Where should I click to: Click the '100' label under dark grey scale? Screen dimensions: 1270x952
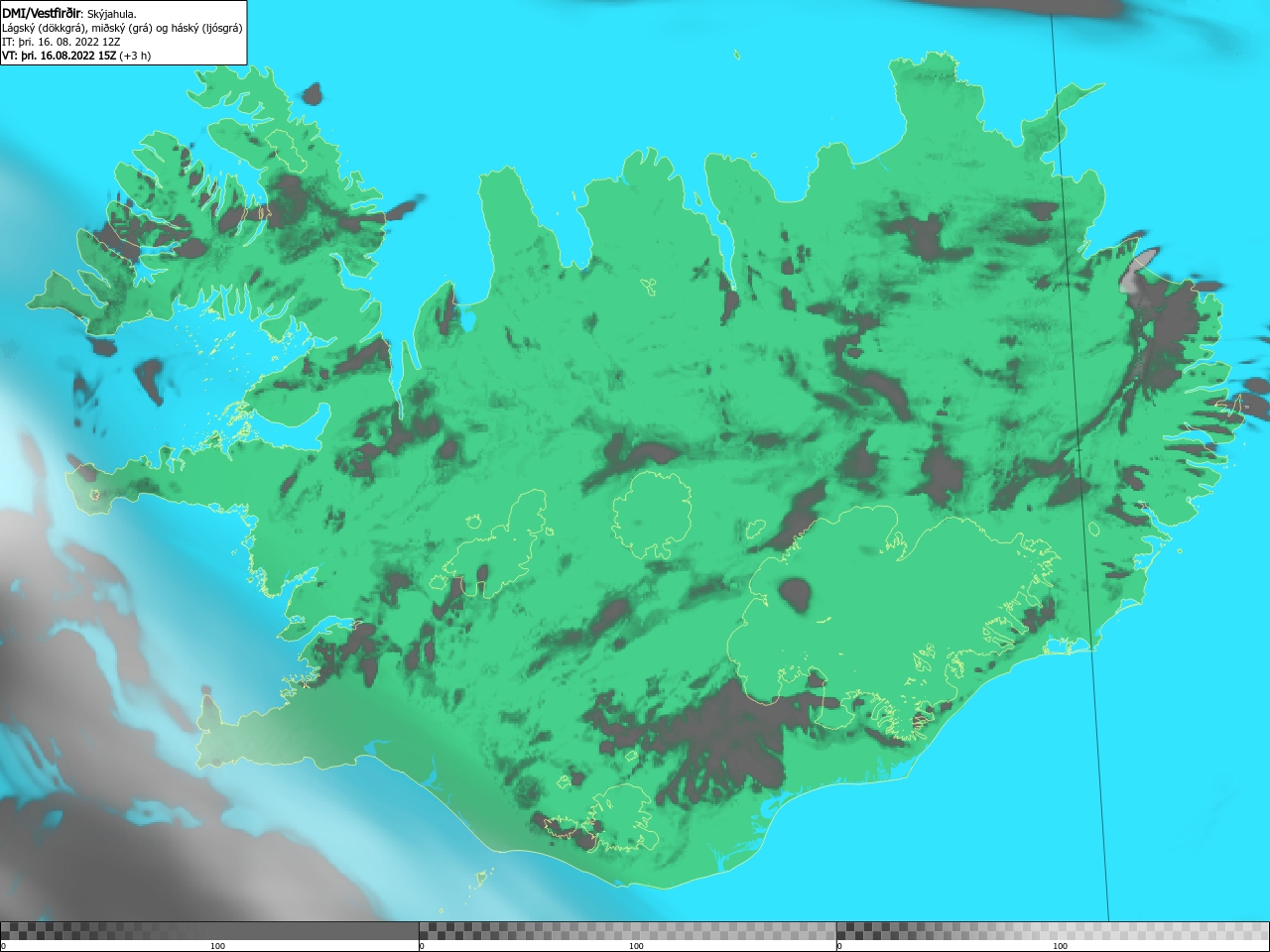(217, 946)
